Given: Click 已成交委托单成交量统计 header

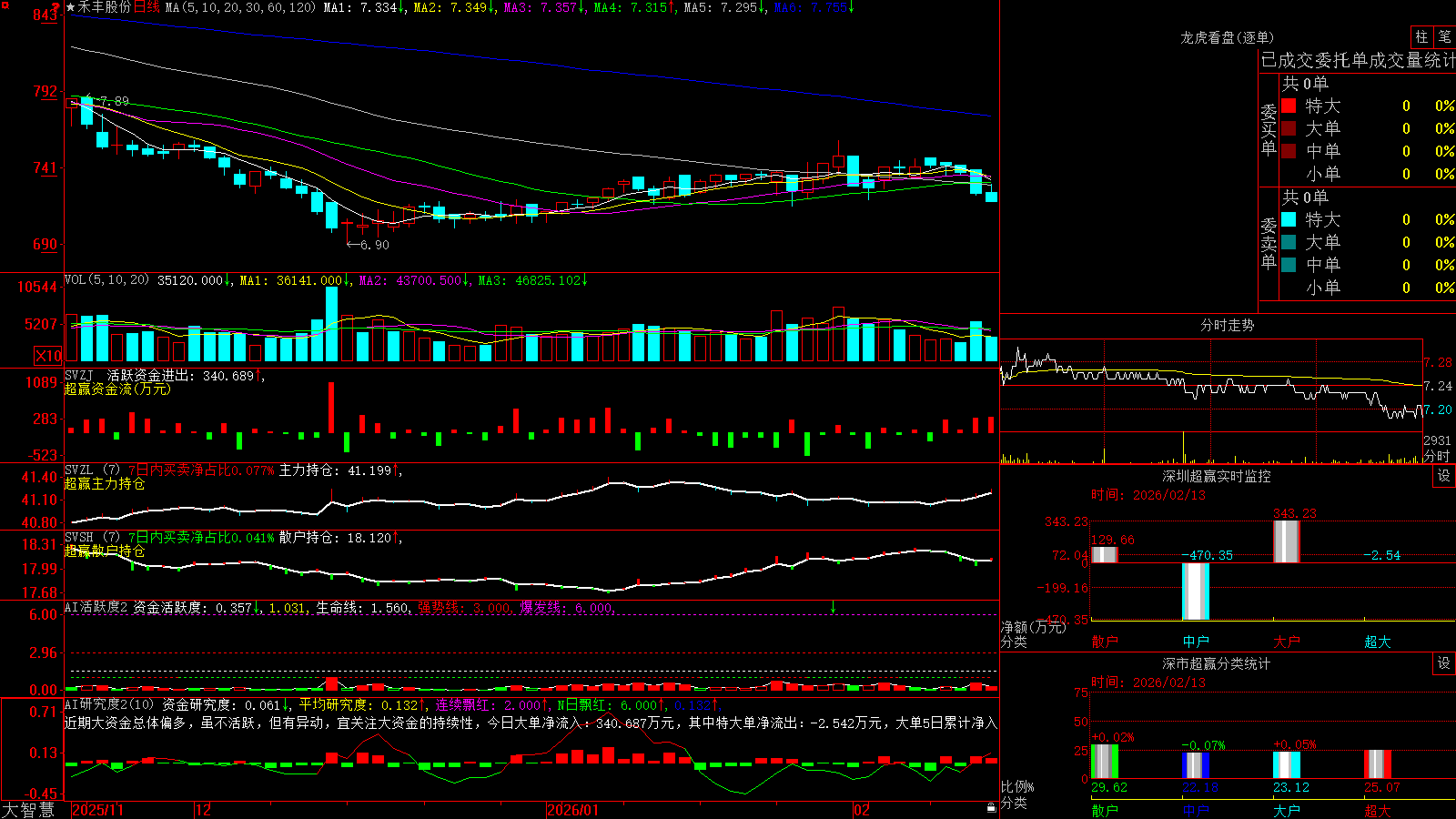Looking at the screenshot, I should click(1358, 60).
